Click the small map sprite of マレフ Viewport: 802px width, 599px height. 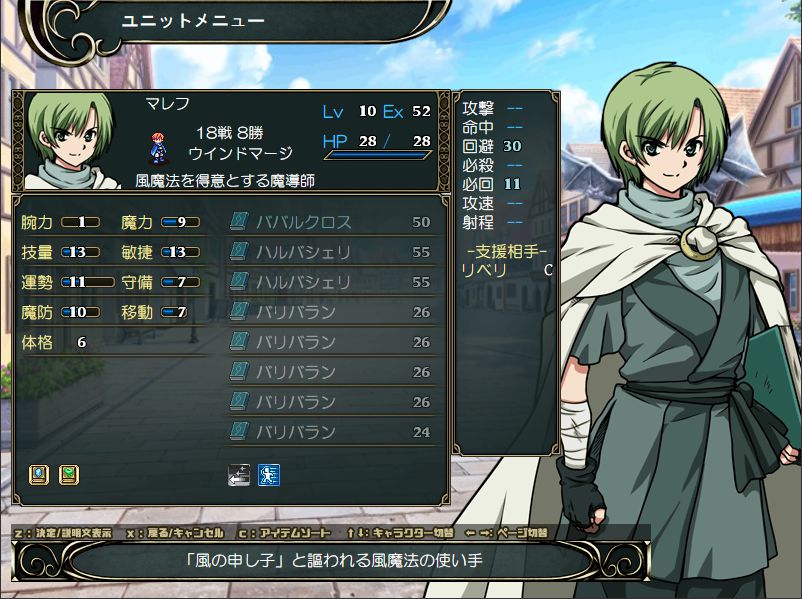pos(158,148)
